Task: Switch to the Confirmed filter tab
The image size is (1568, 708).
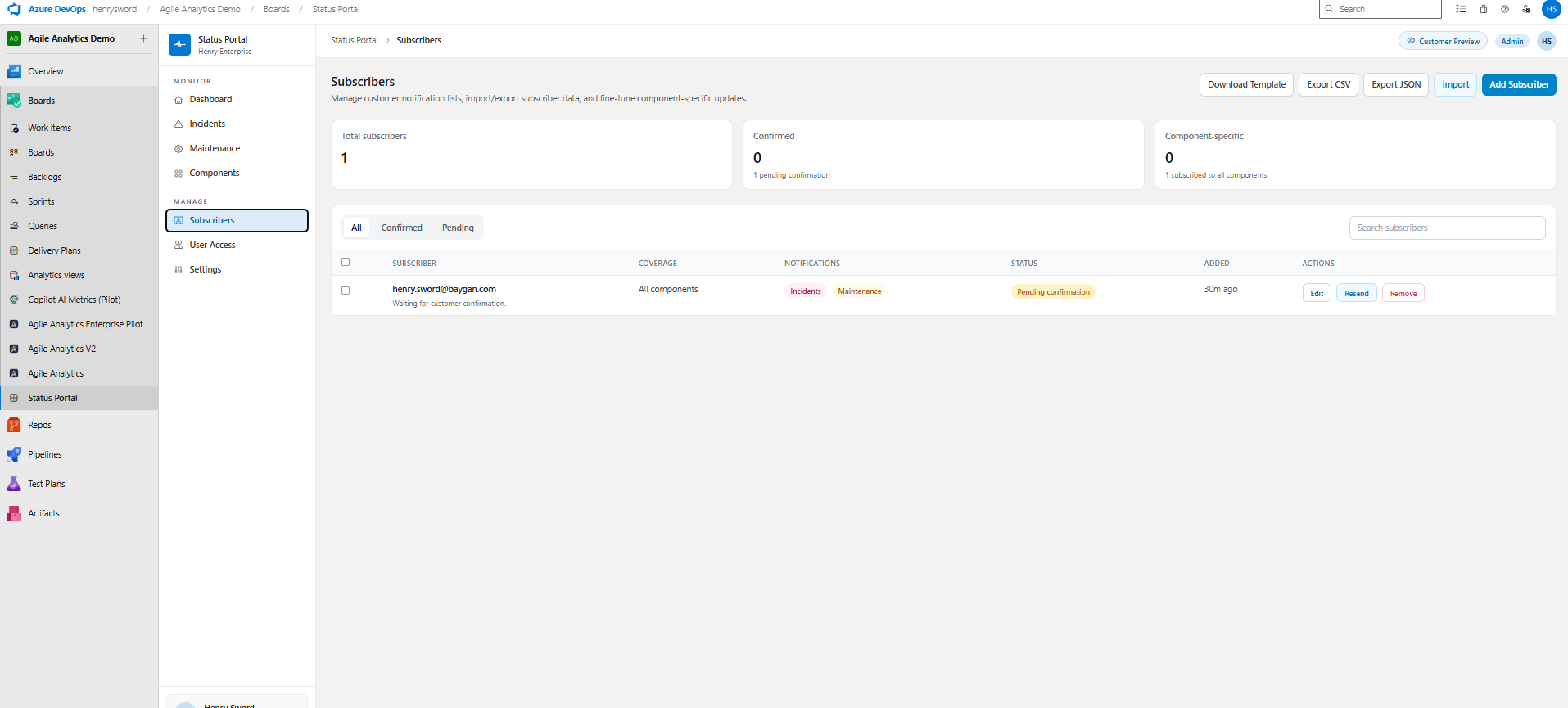Action: point(401,228)
